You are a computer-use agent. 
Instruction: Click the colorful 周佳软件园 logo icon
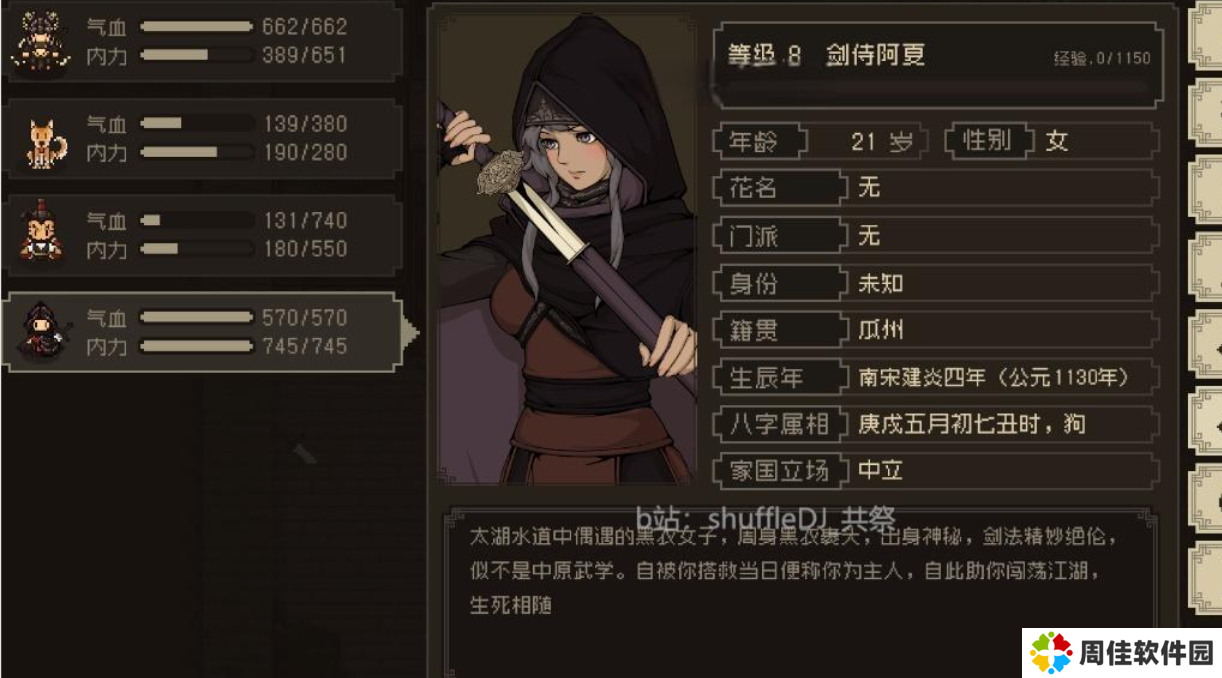1050,652
